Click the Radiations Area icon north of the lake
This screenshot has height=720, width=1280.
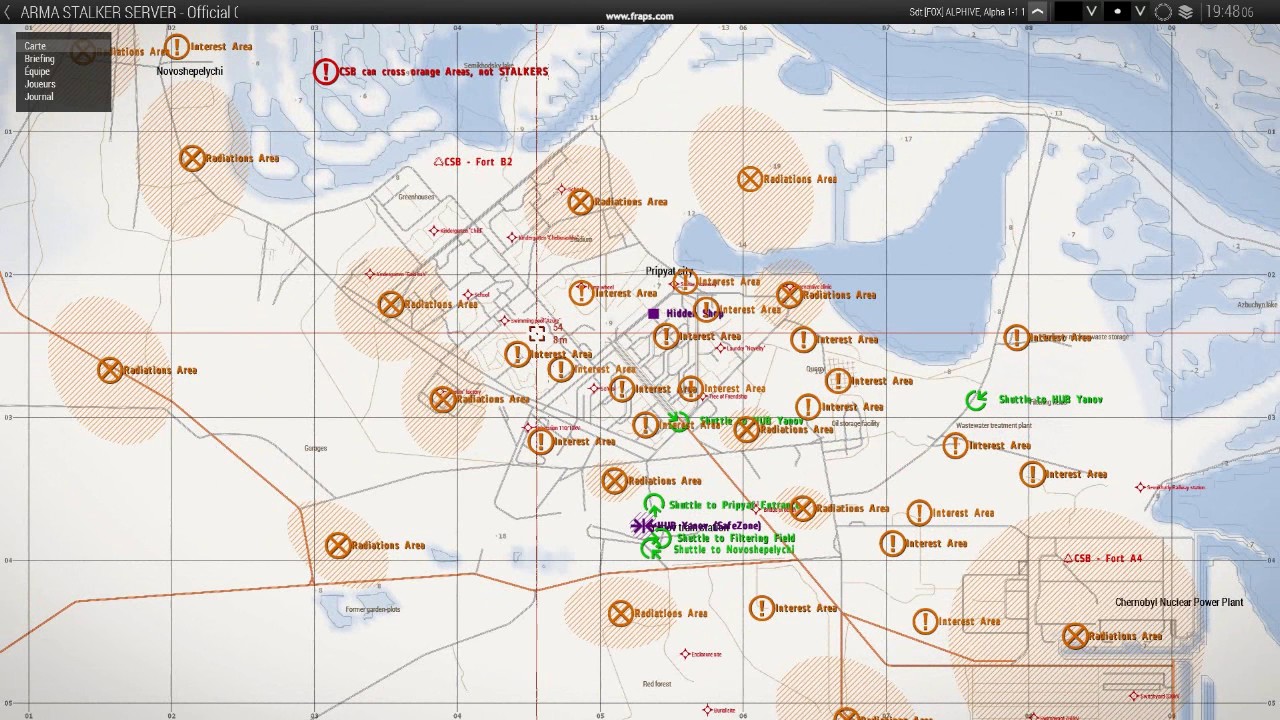pyautogui.click(x=750, y=179)
